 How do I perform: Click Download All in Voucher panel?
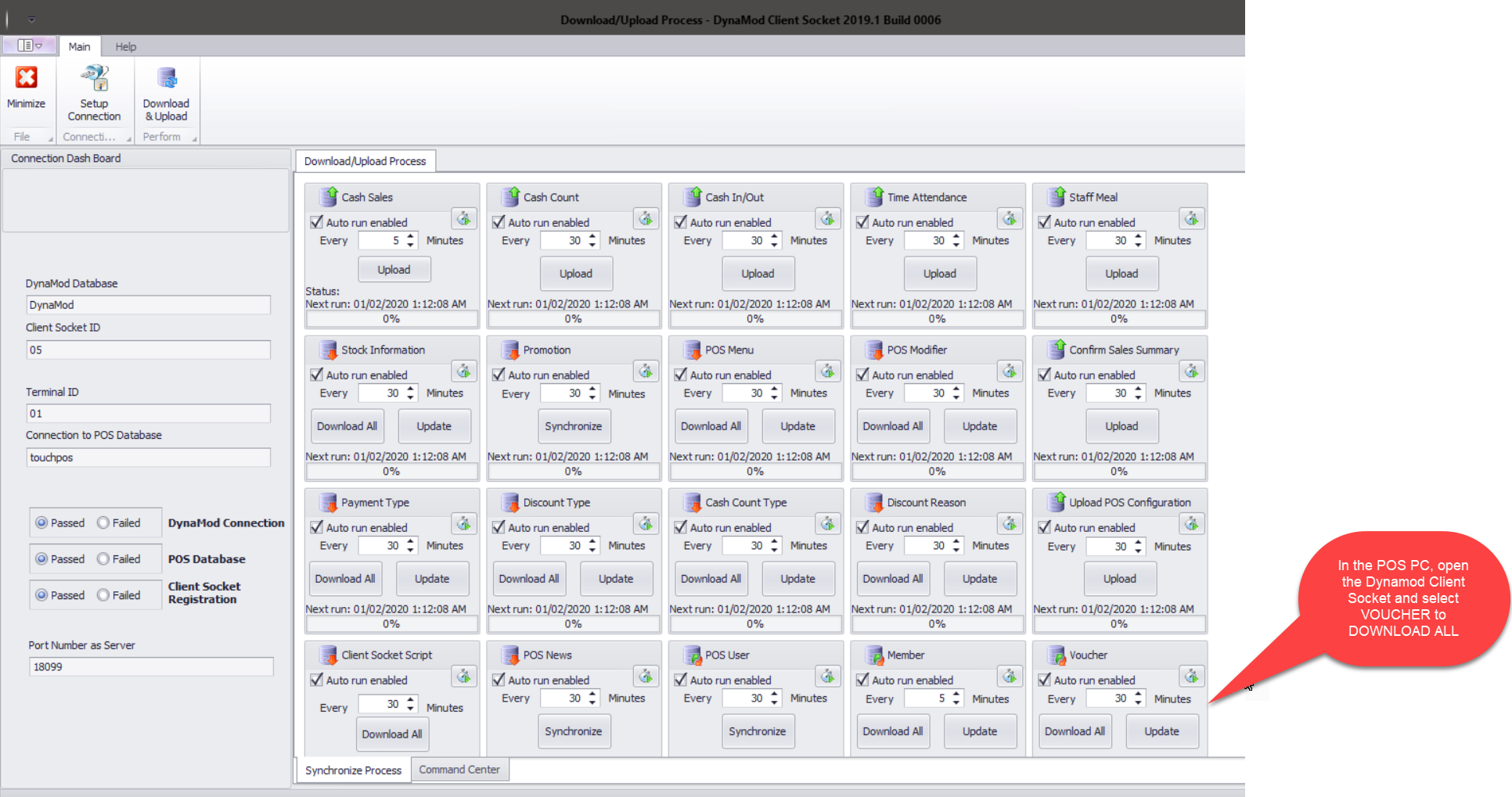[x=1075, y=731]
